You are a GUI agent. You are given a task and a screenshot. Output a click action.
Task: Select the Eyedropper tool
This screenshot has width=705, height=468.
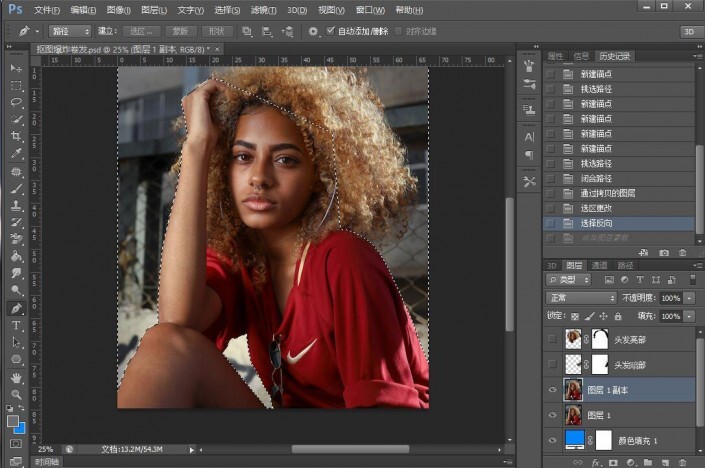point(16,154)
